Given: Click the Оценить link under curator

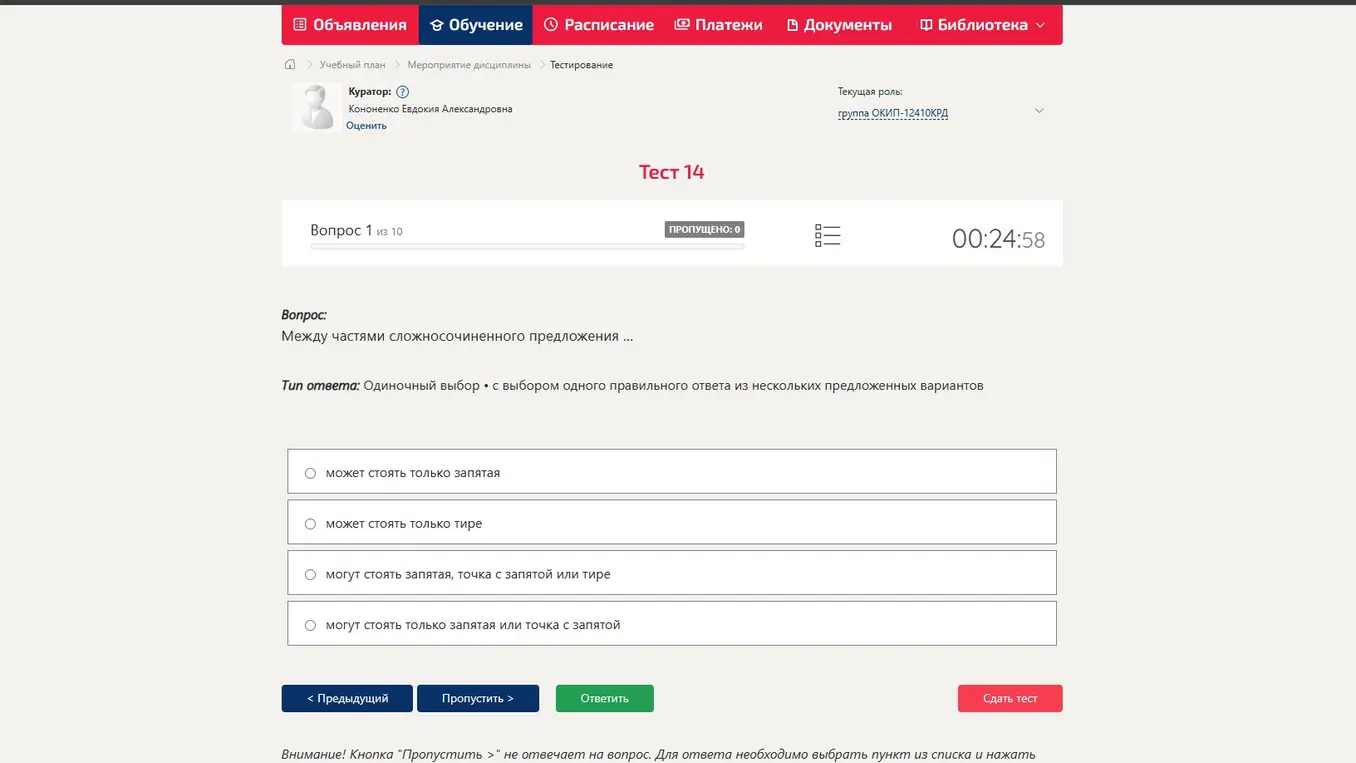Looking at the screenshot, I should pos(366,125).
